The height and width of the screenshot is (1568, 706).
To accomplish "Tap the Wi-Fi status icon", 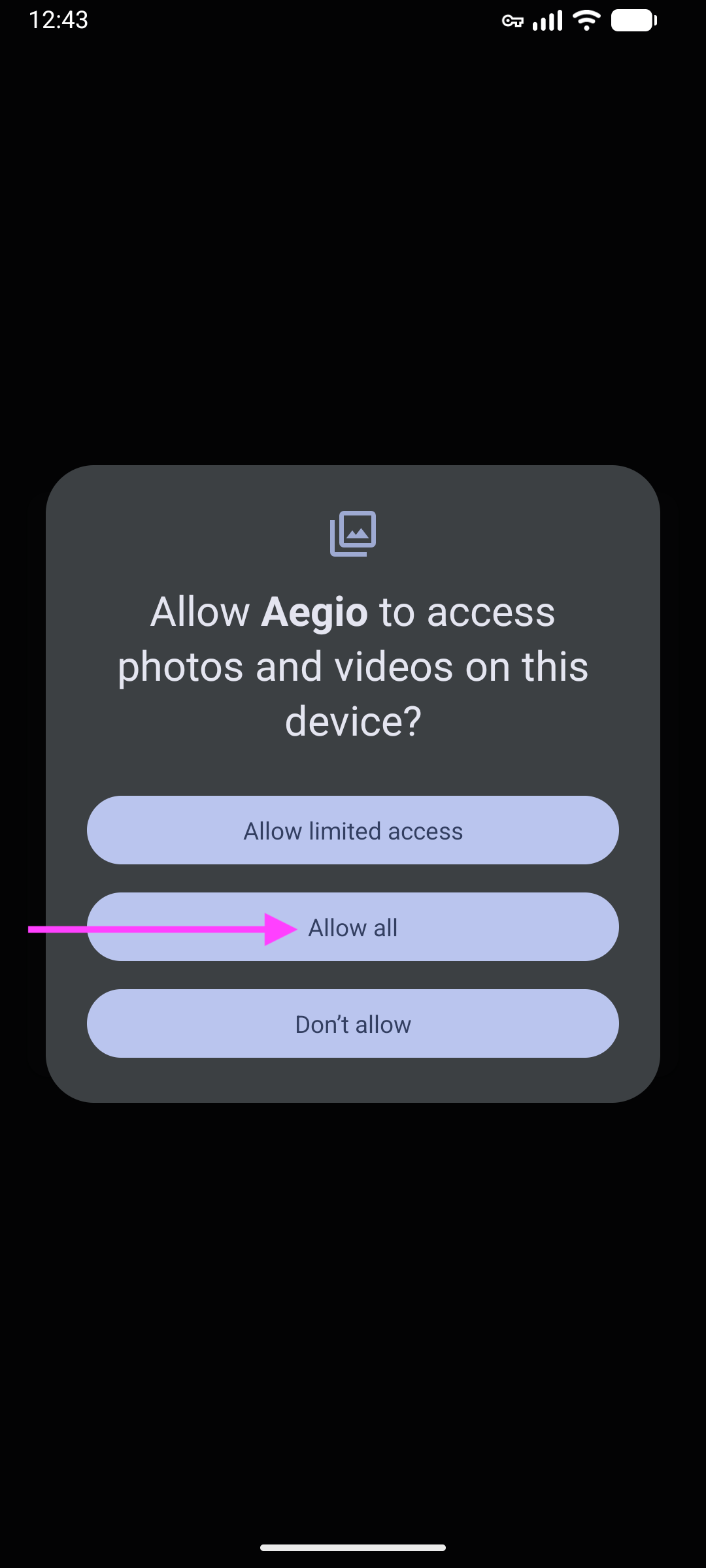I will (x=586, y=20).
